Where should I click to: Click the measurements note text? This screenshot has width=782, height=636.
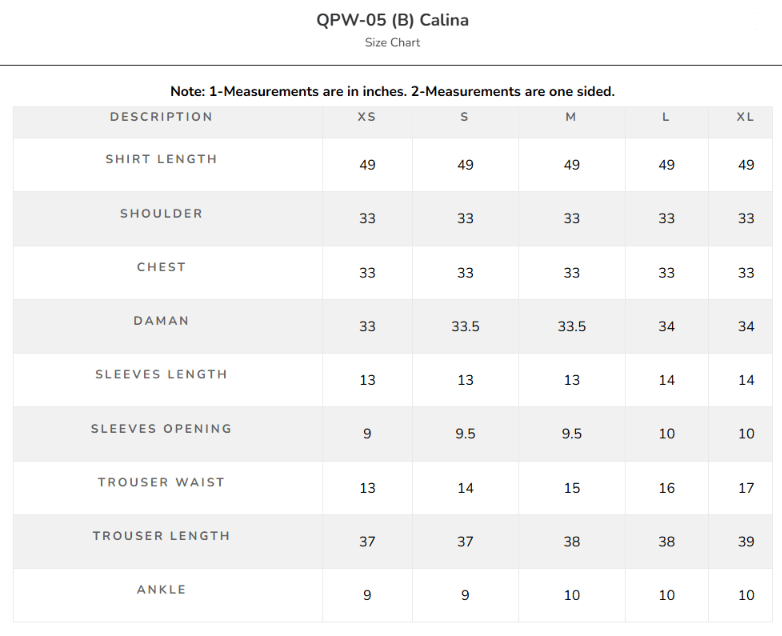(x=392, y=91)
